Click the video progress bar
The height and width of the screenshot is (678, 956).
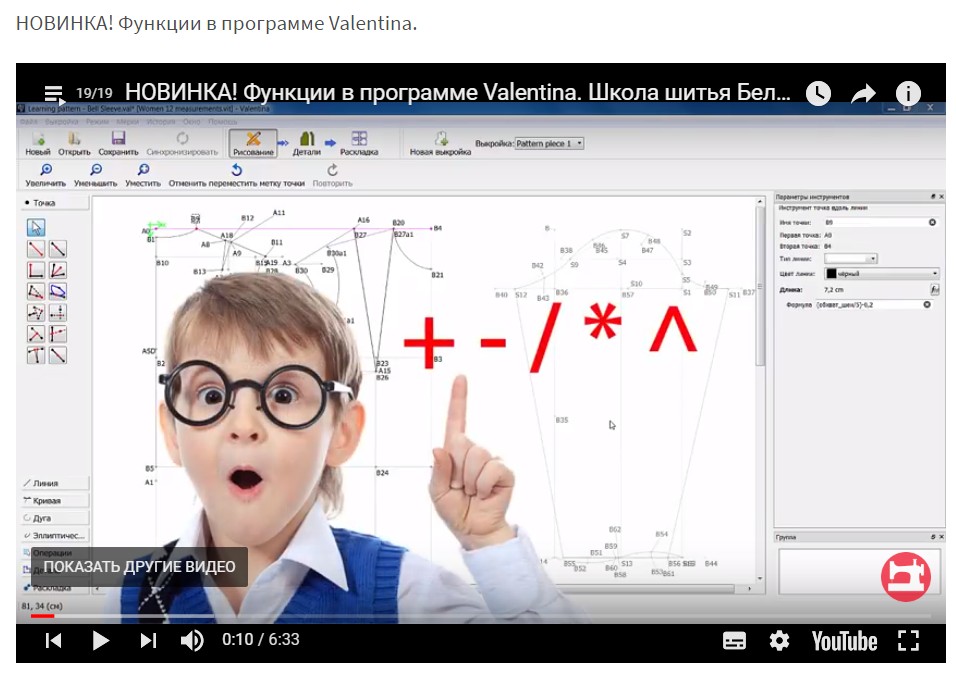pyautogui.click(x=481, y=616)
